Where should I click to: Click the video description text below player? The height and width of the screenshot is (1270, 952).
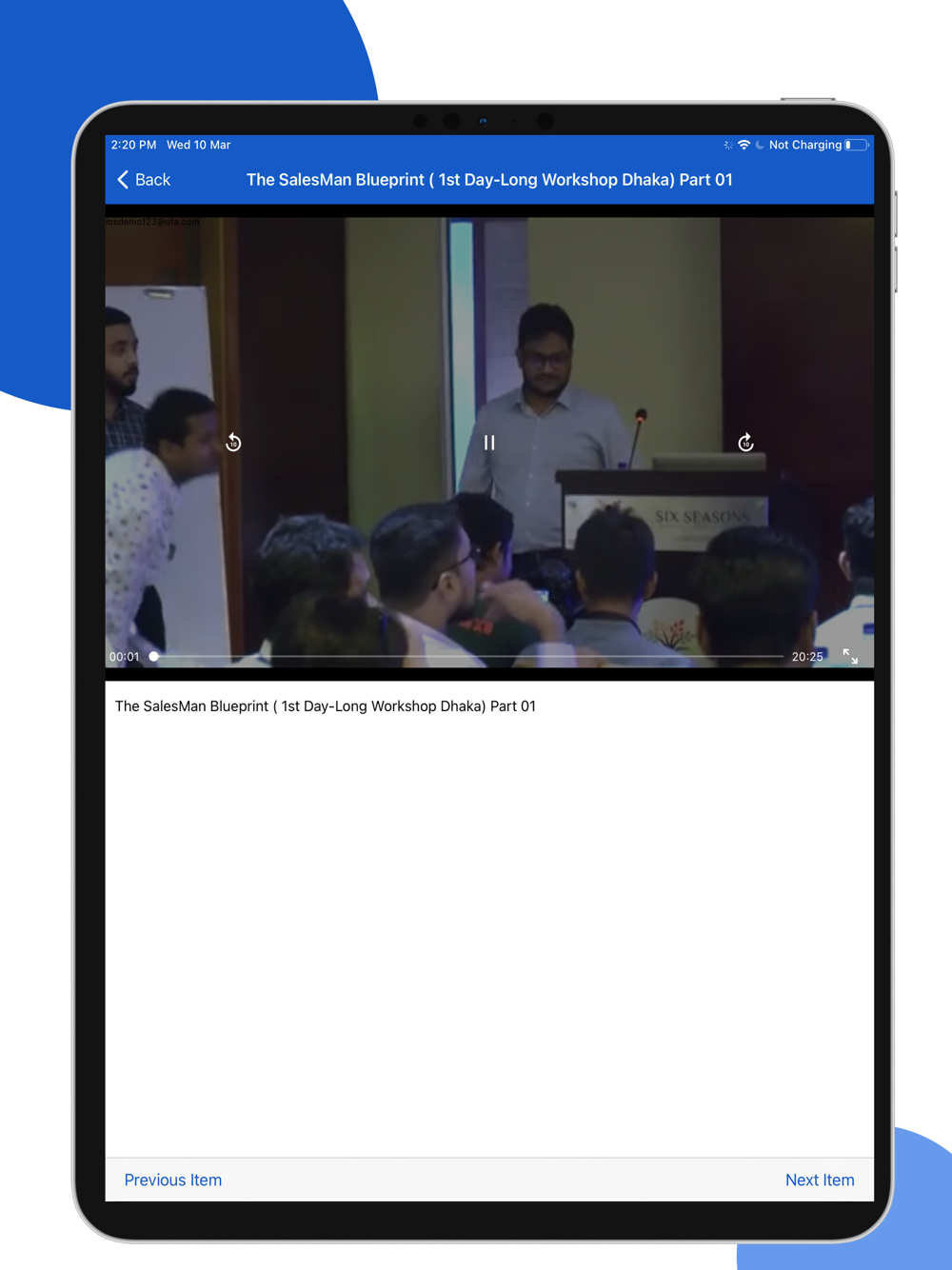pyautogui.click(x=326, y=706)
